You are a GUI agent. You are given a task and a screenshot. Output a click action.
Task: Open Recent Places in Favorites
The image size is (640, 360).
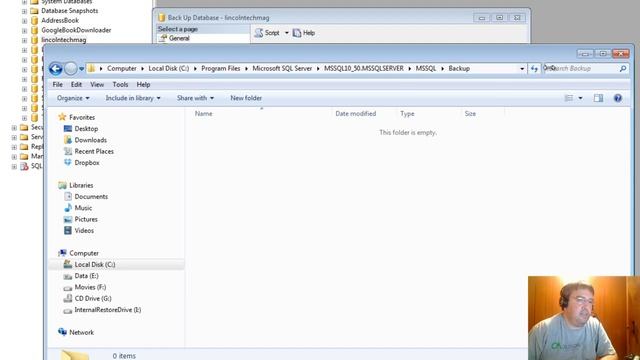[94, 151]
